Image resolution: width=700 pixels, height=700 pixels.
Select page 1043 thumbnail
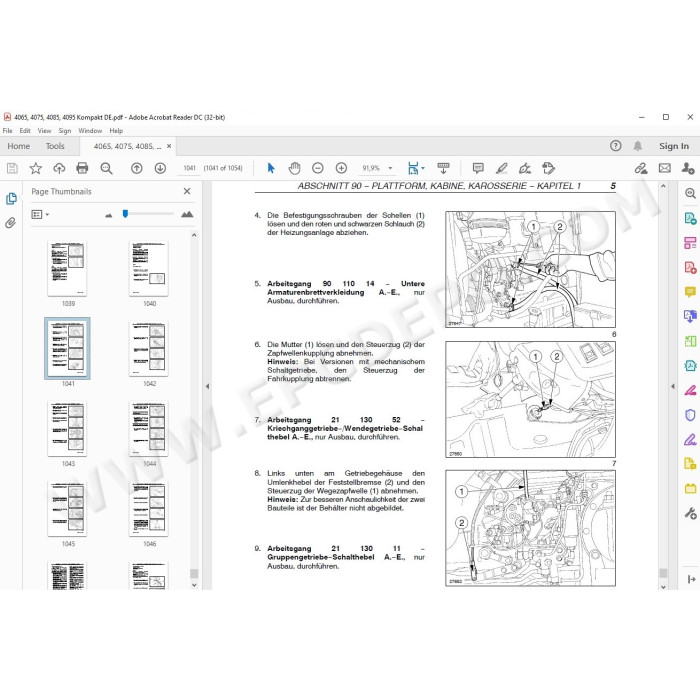67,429
